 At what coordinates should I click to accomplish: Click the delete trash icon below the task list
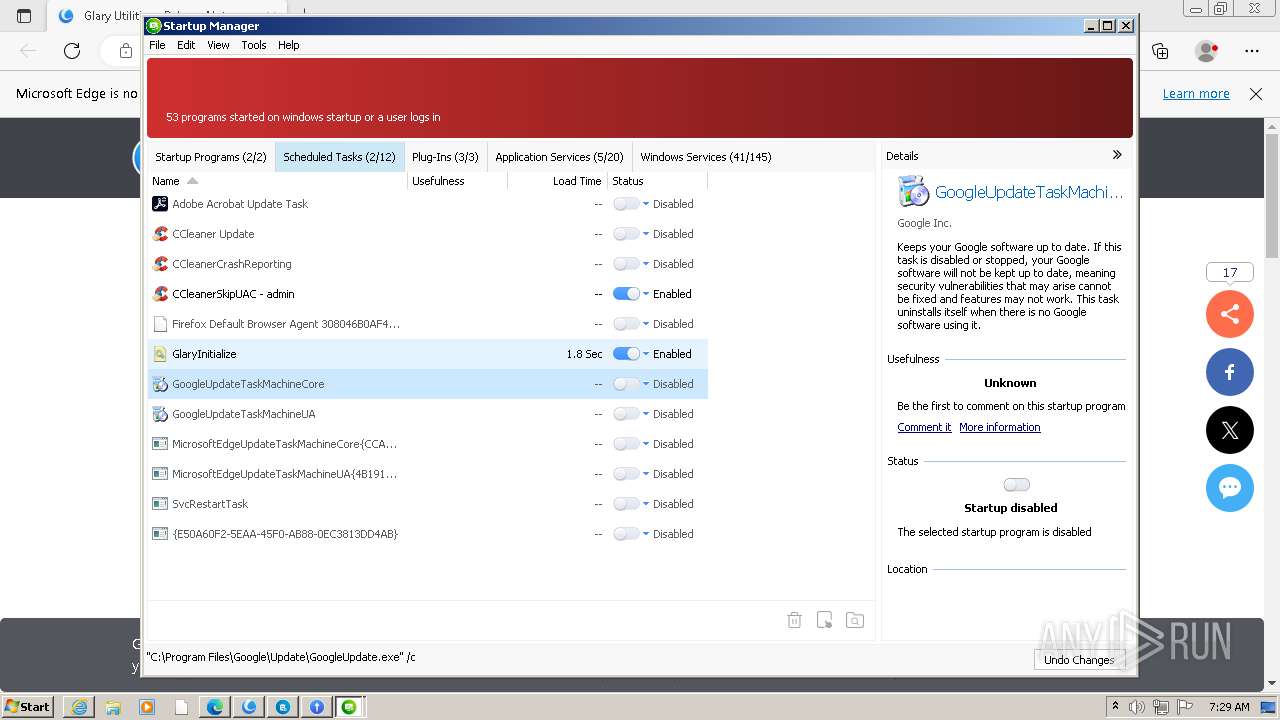794,620
